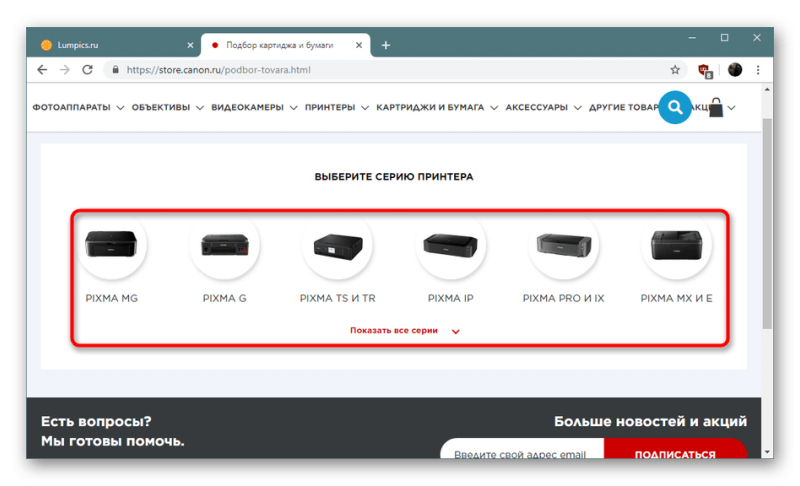This screenshot has height=486, width=800.
Task: Select the PIXMA MX И E printer image
Action: pos(677,244)
